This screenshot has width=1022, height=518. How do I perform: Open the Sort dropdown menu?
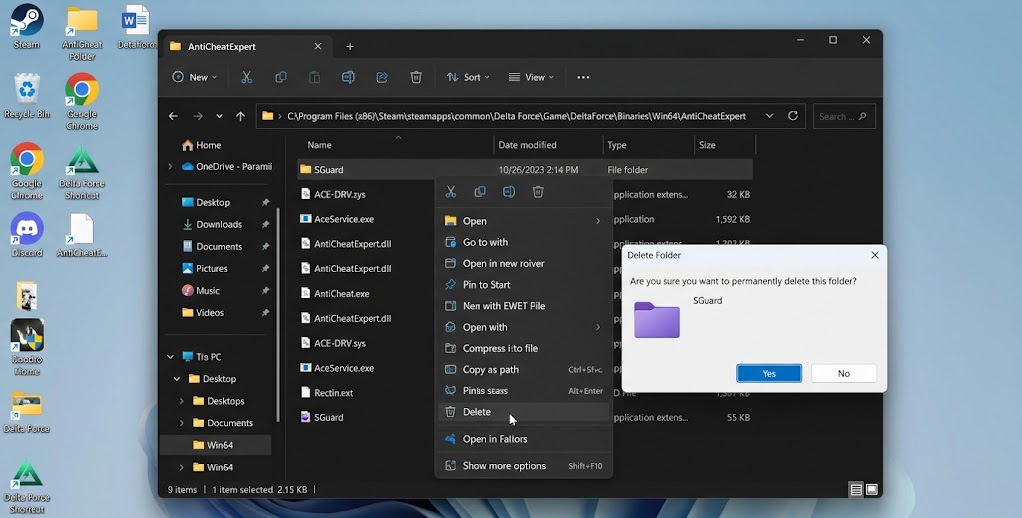tap(468, 77)
